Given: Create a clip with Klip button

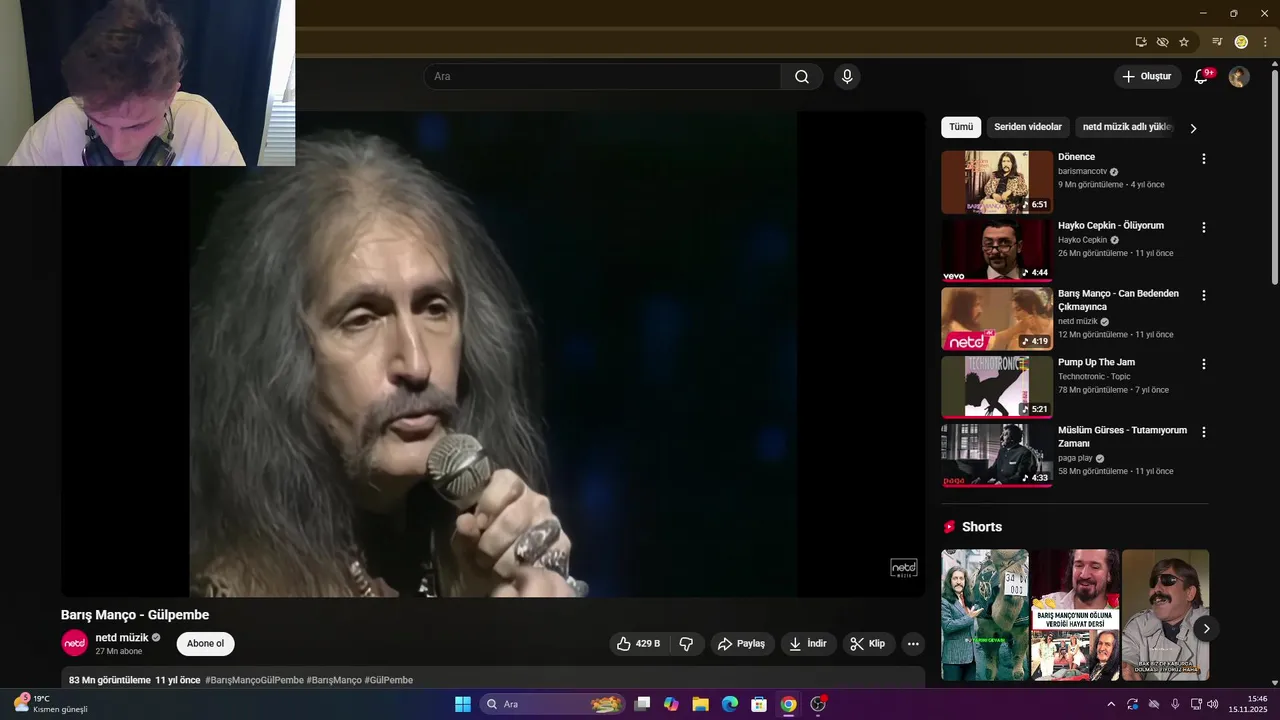Looking at the screenshot, I should click(868, 644).
